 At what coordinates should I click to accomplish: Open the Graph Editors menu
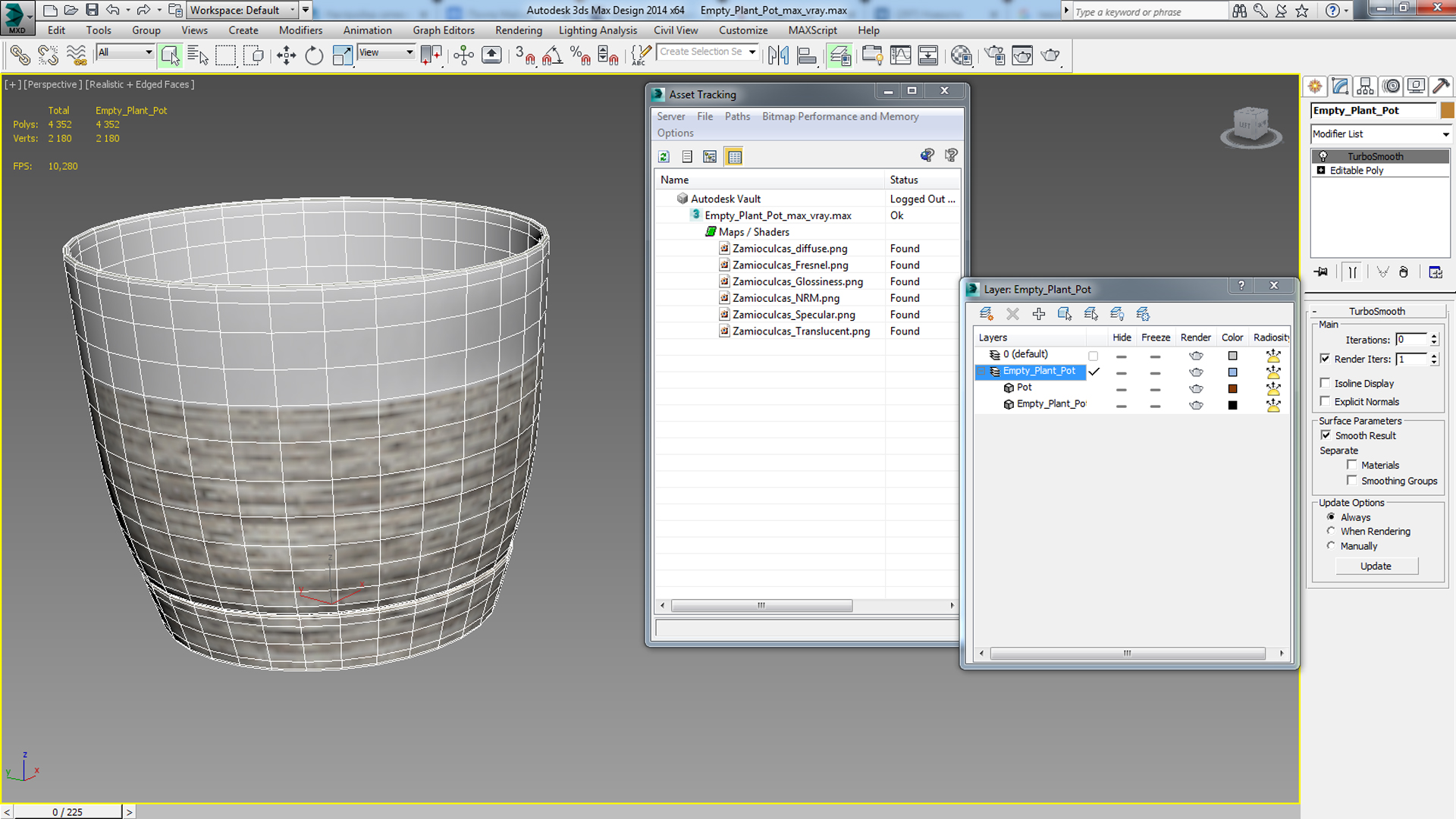(444, 30)
